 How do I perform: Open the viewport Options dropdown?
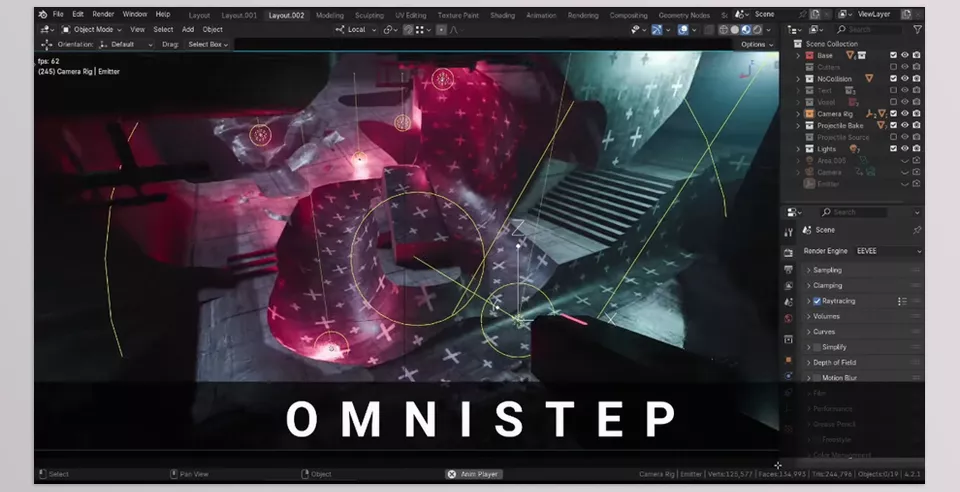point(757,45)
